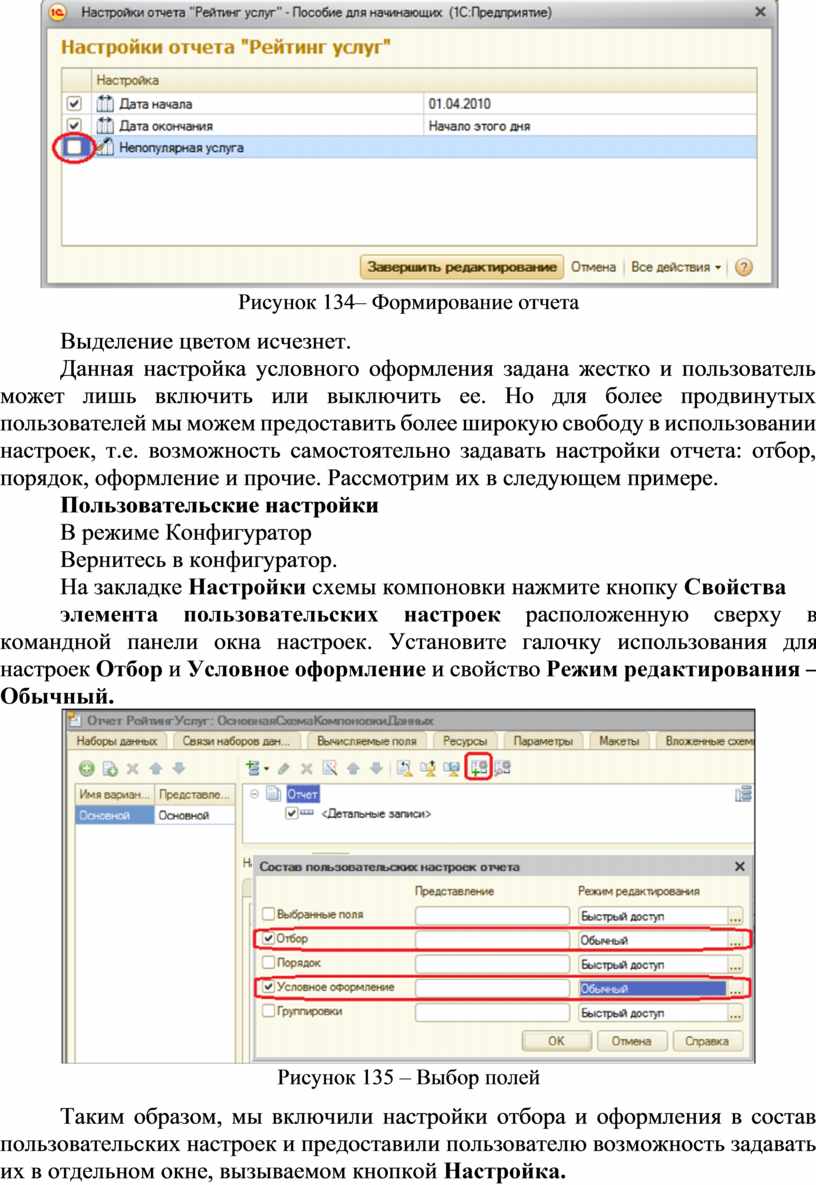This screenshot has width=816, height=1185.
Task: Click the Имя варианта column header
Action: (115, 794)
